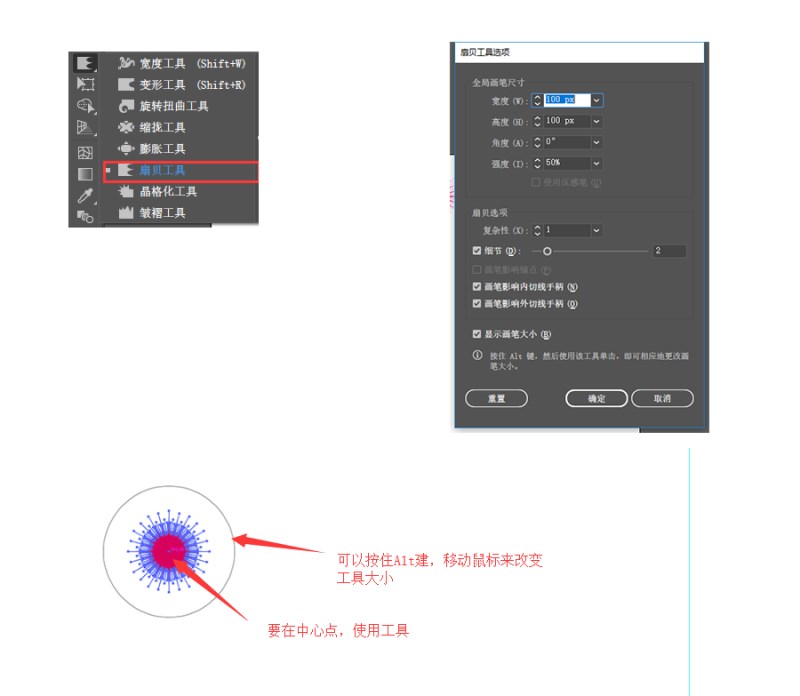Uncheck 画笔影响内切线手柄 (N)

pos(476,285)
